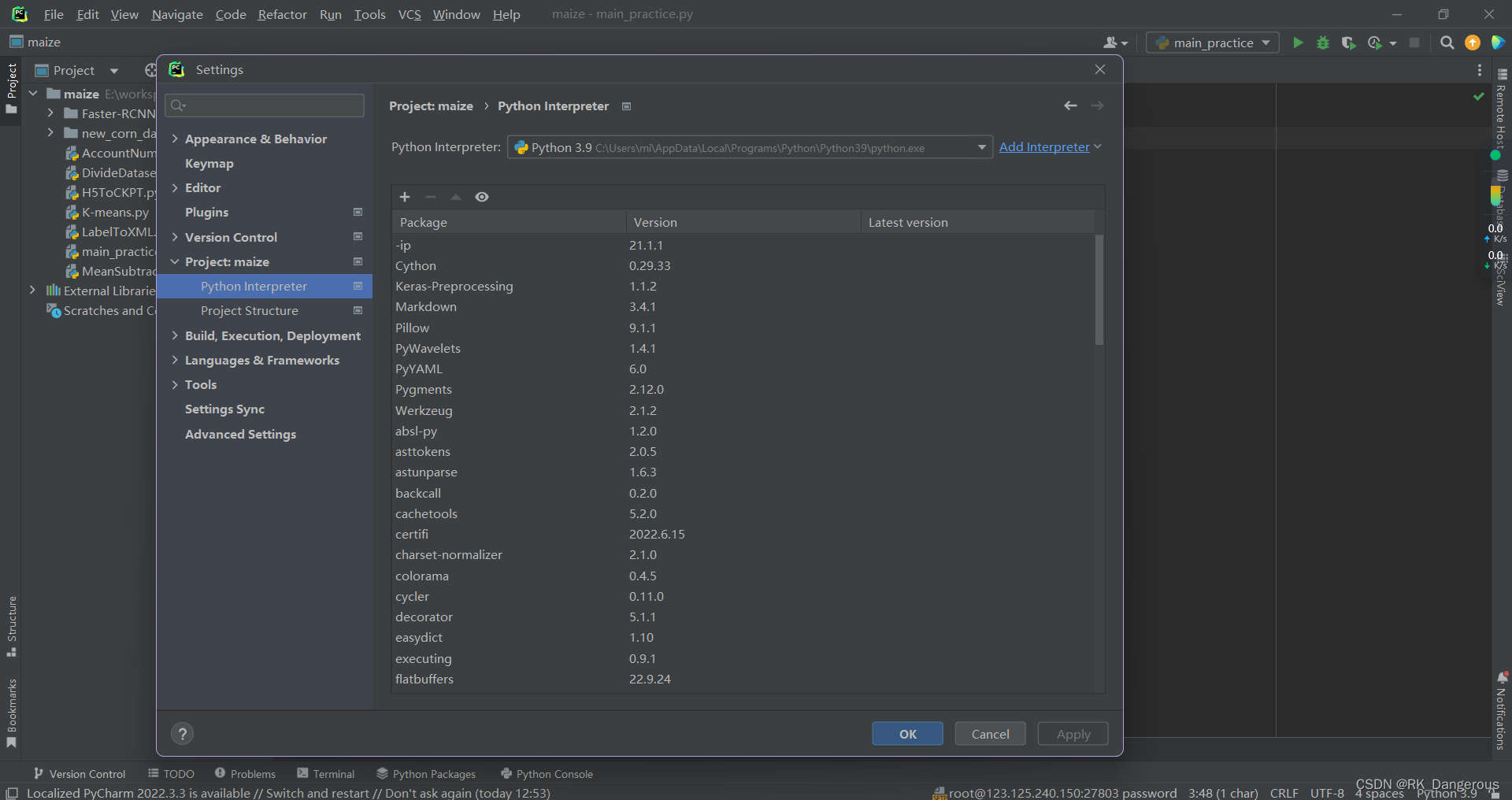
Task: Expand Build, Execution, Deployment settings
Action: coord(175,335)
